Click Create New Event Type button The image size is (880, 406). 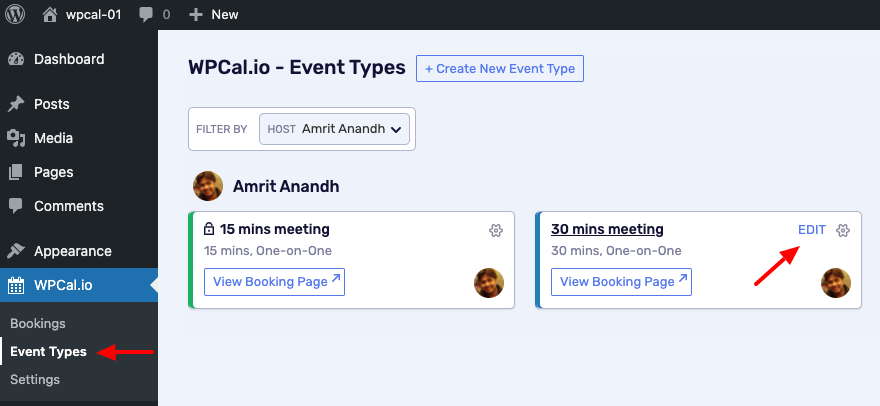tap(499, 69)
